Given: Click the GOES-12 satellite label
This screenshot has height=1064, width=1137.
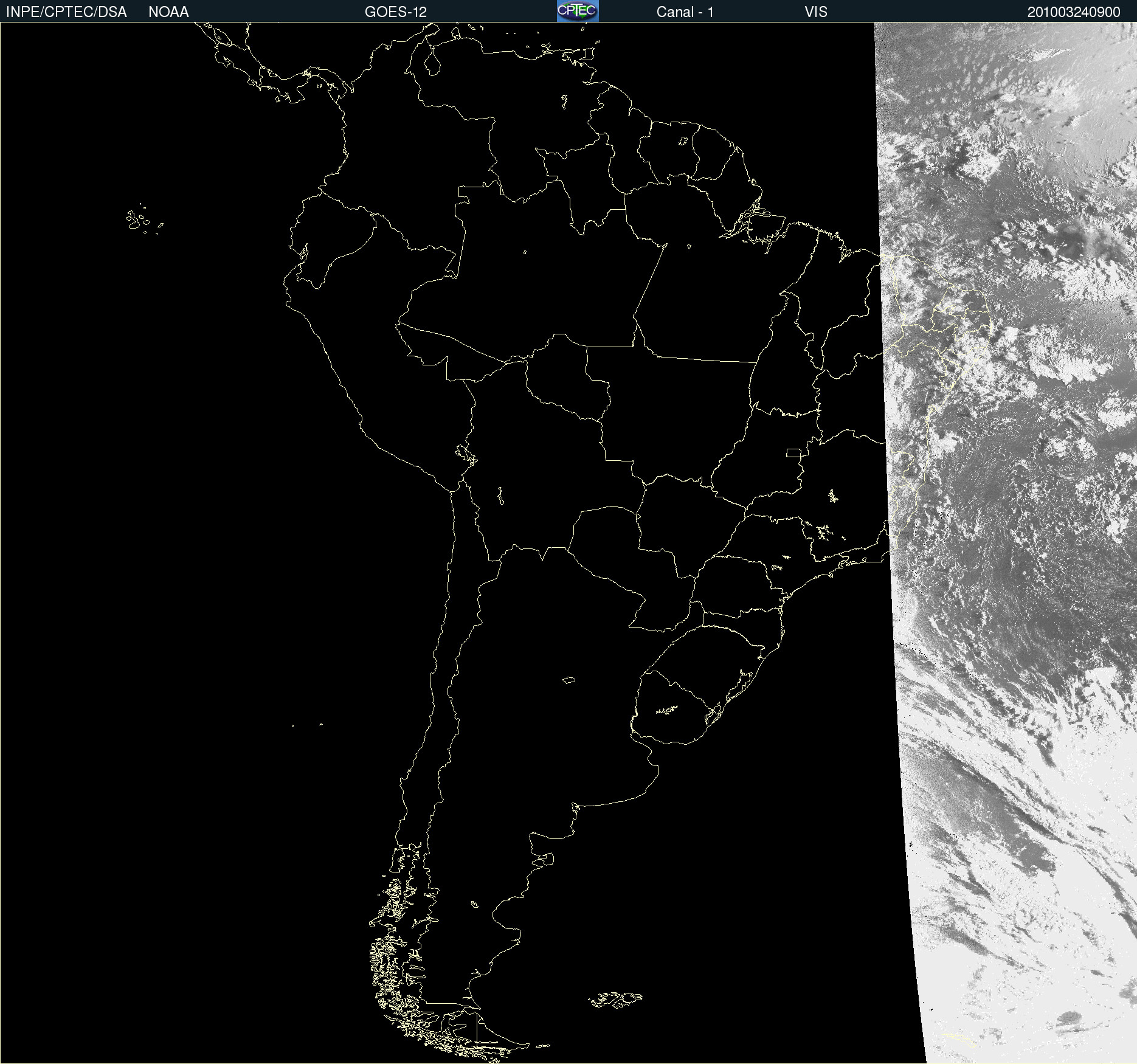Looking at the screenshot, I should (x=396, y=12).
